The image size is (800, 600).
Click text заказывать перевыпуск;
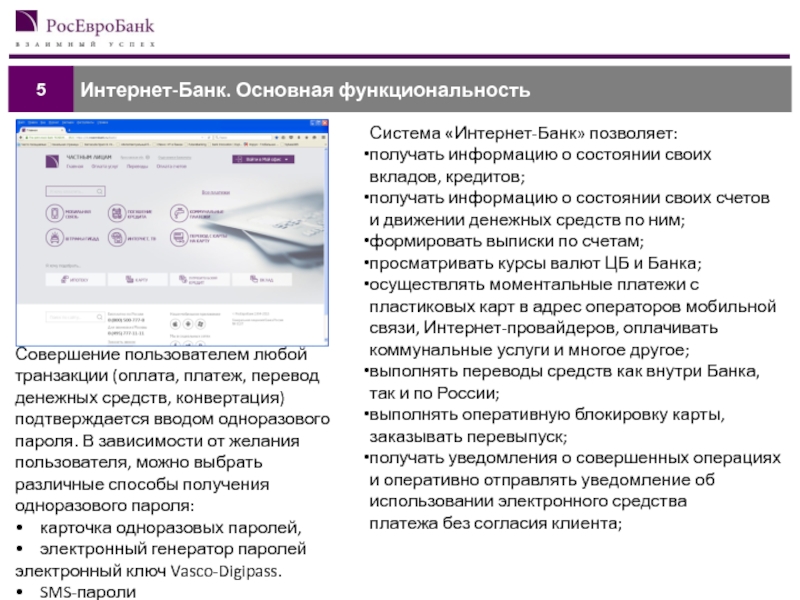coord(468,437)
